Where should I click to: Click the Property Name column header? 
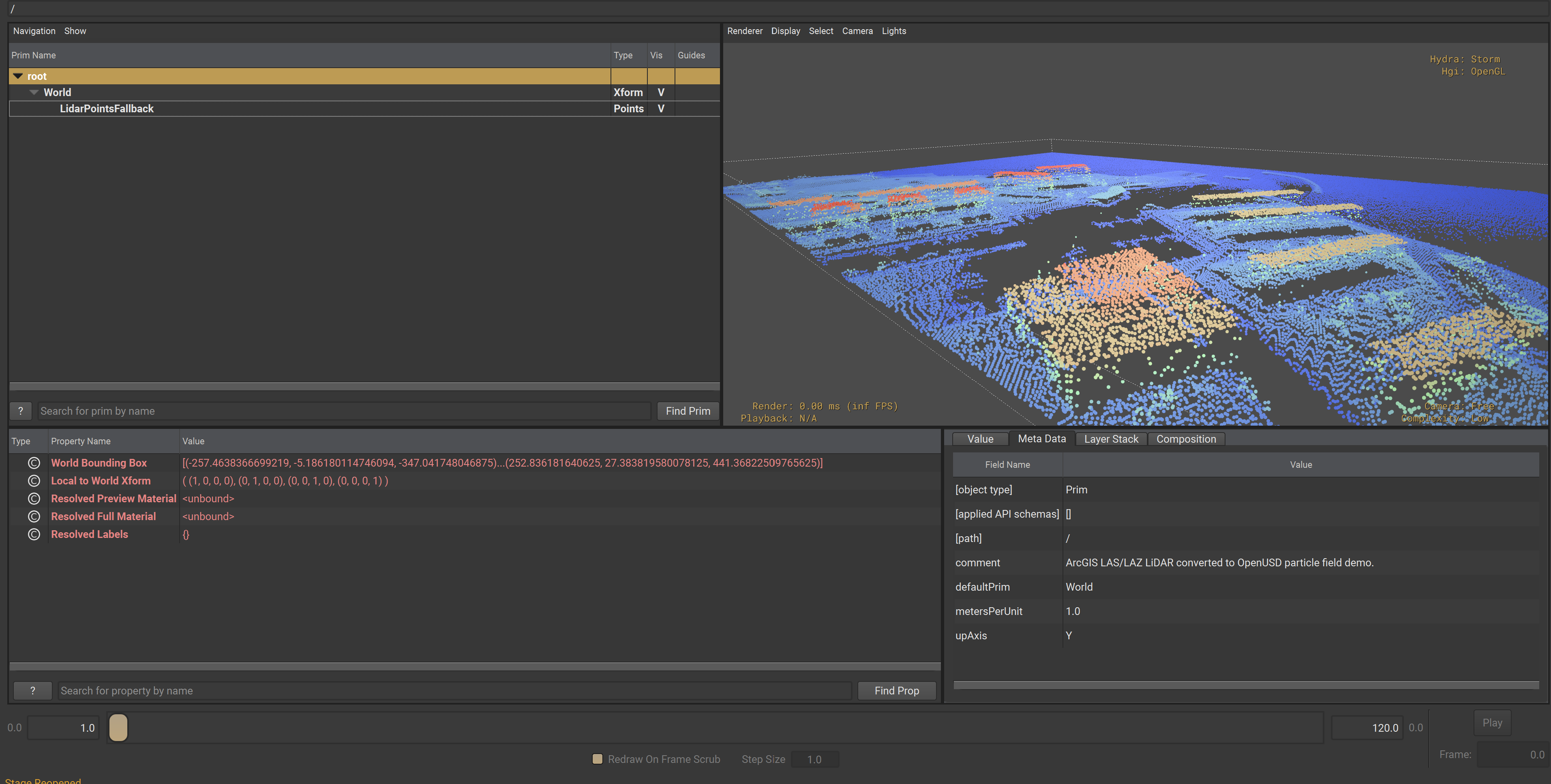point(114,441)
